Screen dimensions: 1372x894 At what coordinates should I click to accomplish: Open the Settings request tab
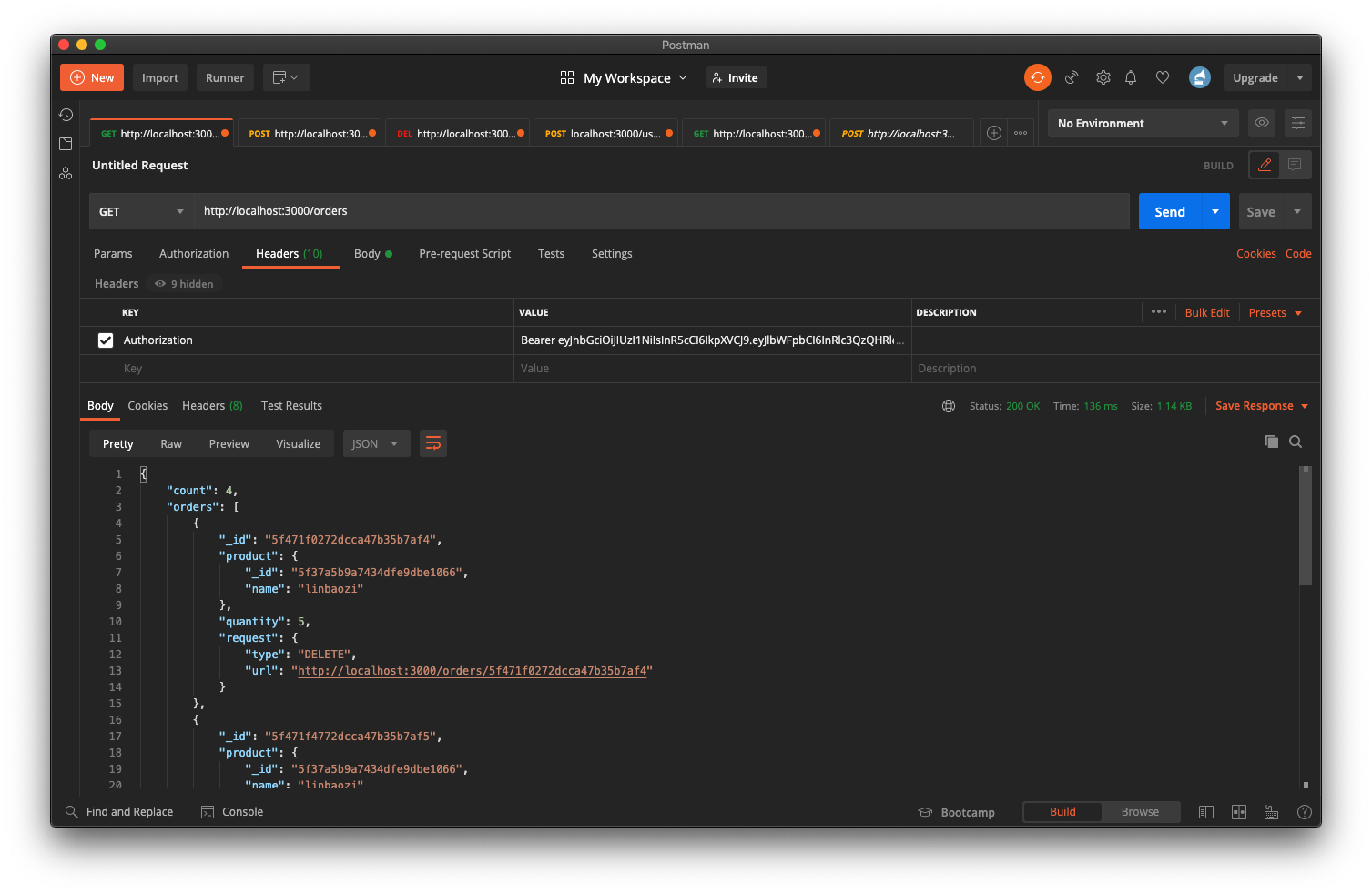(x=612, y=254)
